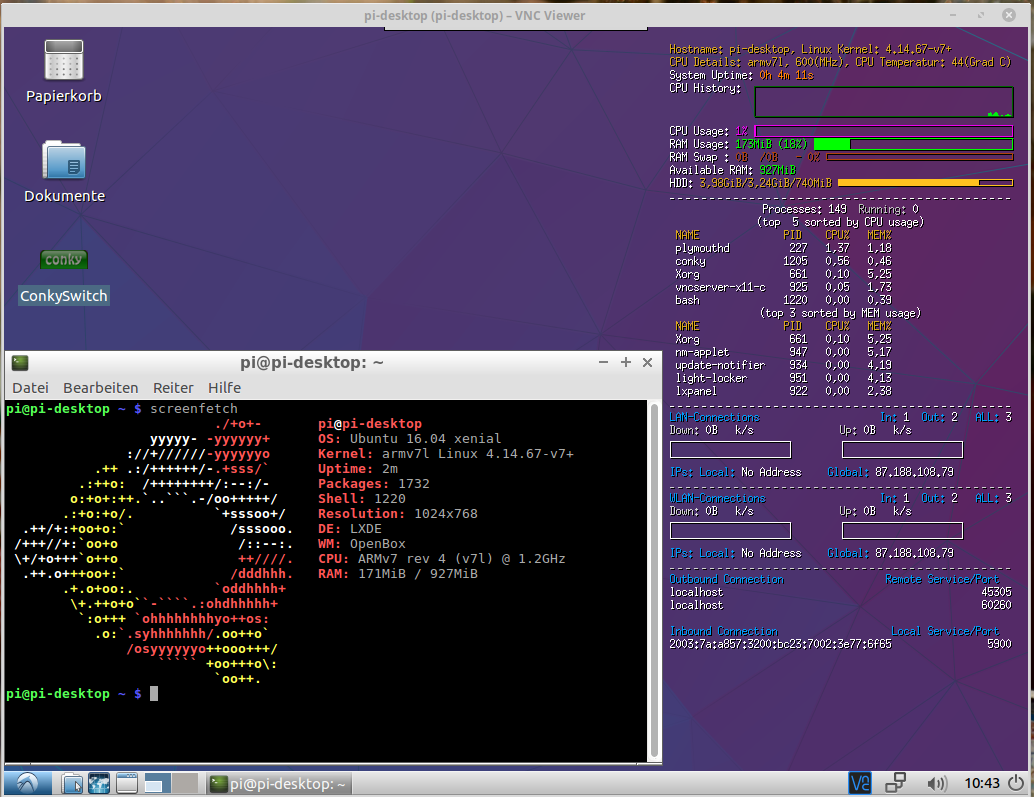Open the file manager from the taskbar
Screen dimensions: 1034x797
[70, 783]
